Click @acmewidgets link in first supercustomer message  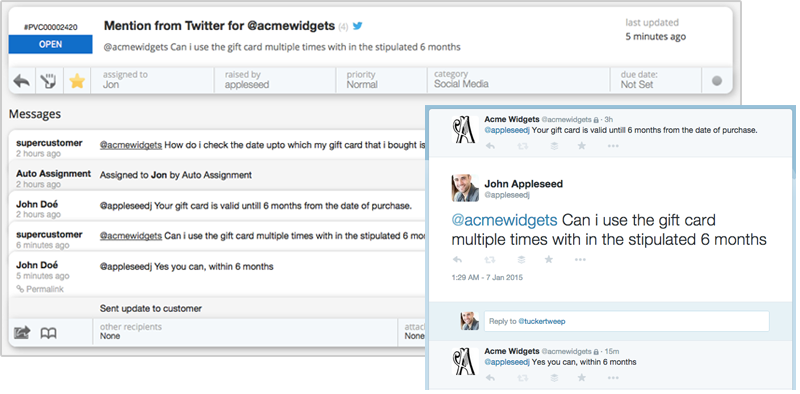131,145
